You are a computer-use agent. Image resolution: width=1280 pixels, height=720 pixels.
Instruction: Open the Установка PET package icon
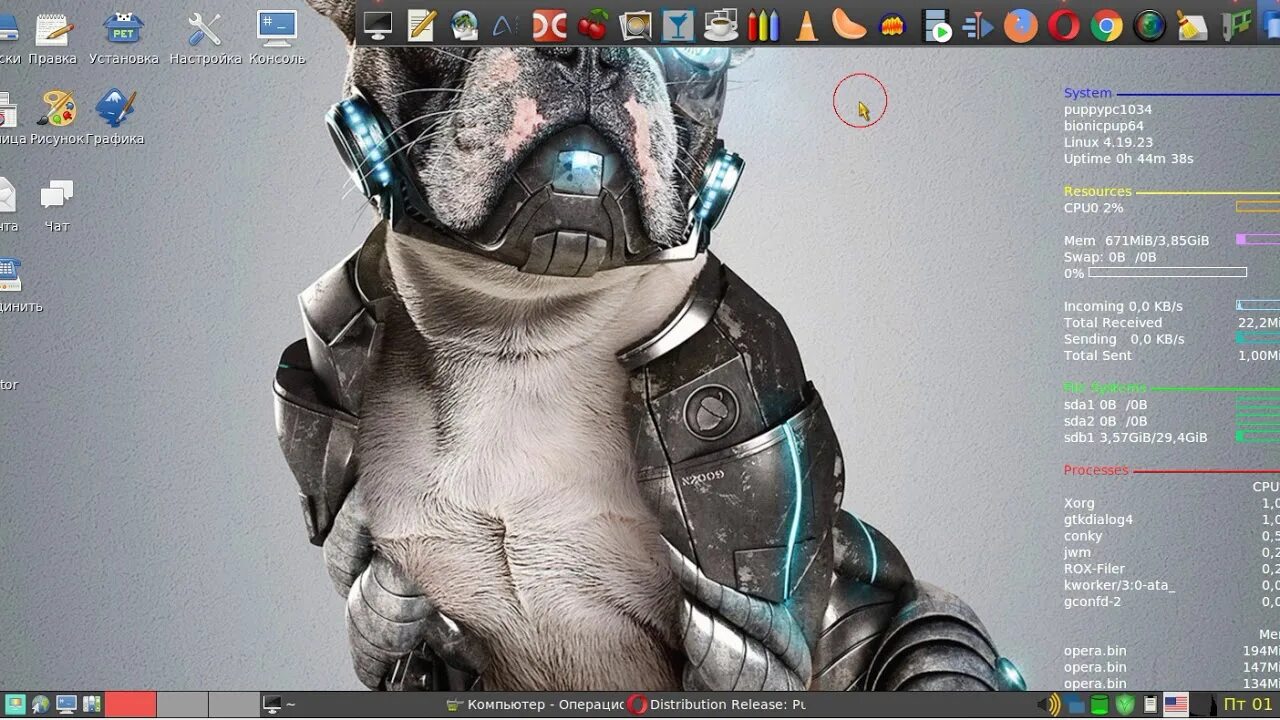[x=123, y=39]
